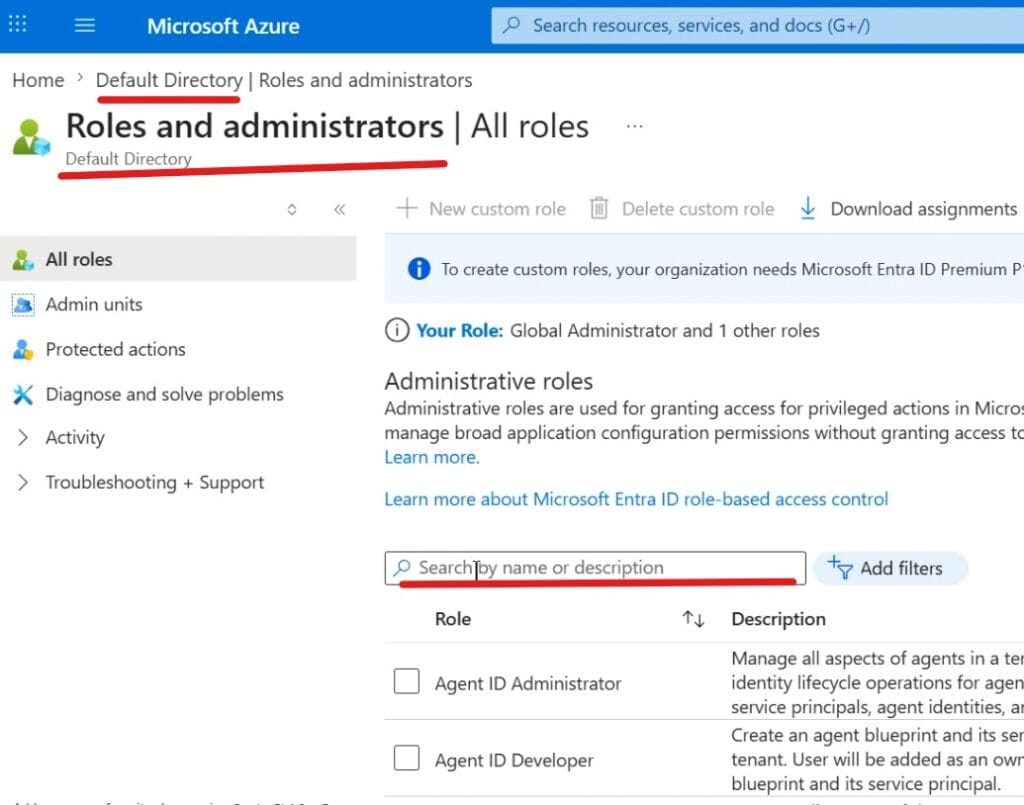1024x805 pixels.
Task: Check the Agent ID Developer checkbox
Action: pos(406,758)
